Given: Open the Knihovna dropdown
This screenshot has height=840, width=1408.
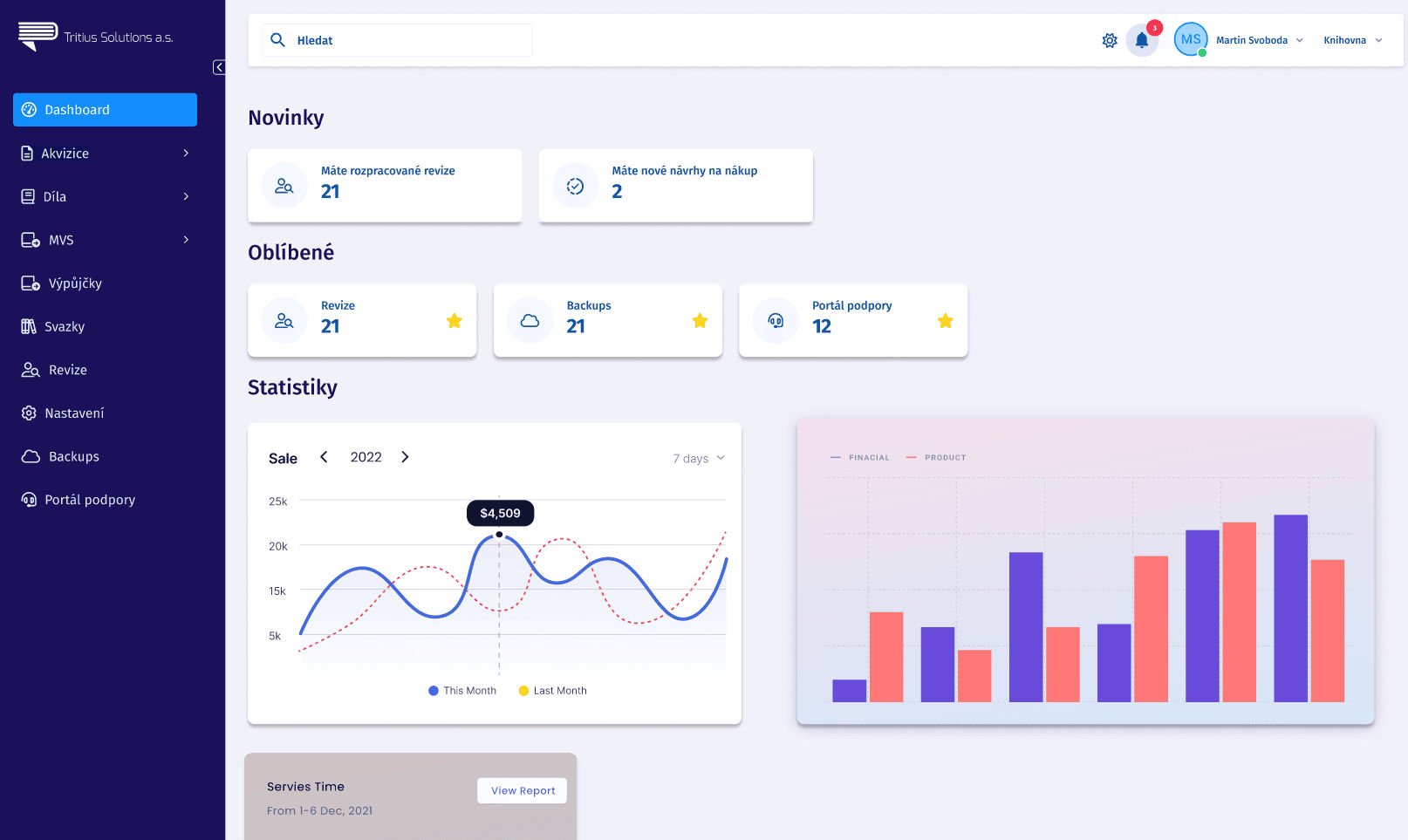Looking at the screenshot, I should tap(1353, 40).
